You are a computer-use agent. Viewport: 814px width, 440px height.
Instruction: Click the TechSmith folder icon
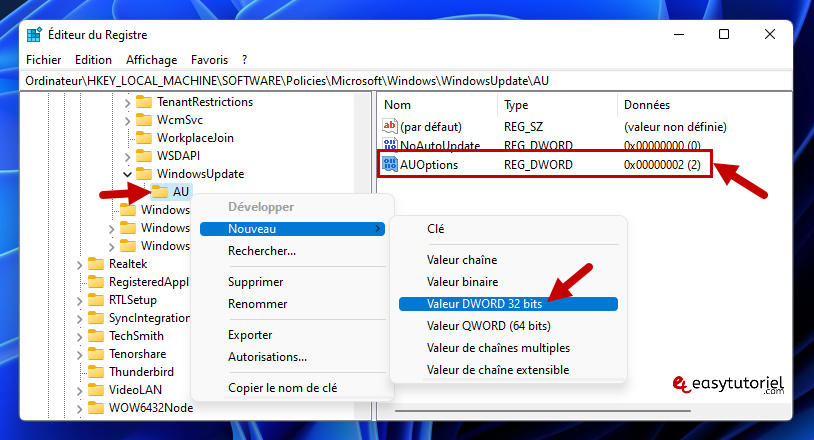pos(96,336)
